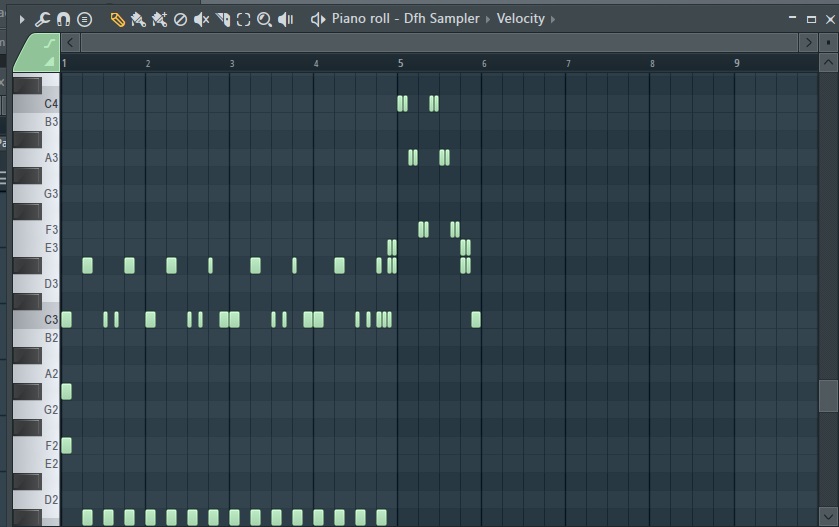Open the piano roll options menu arrow

click(x=22, y=20)
